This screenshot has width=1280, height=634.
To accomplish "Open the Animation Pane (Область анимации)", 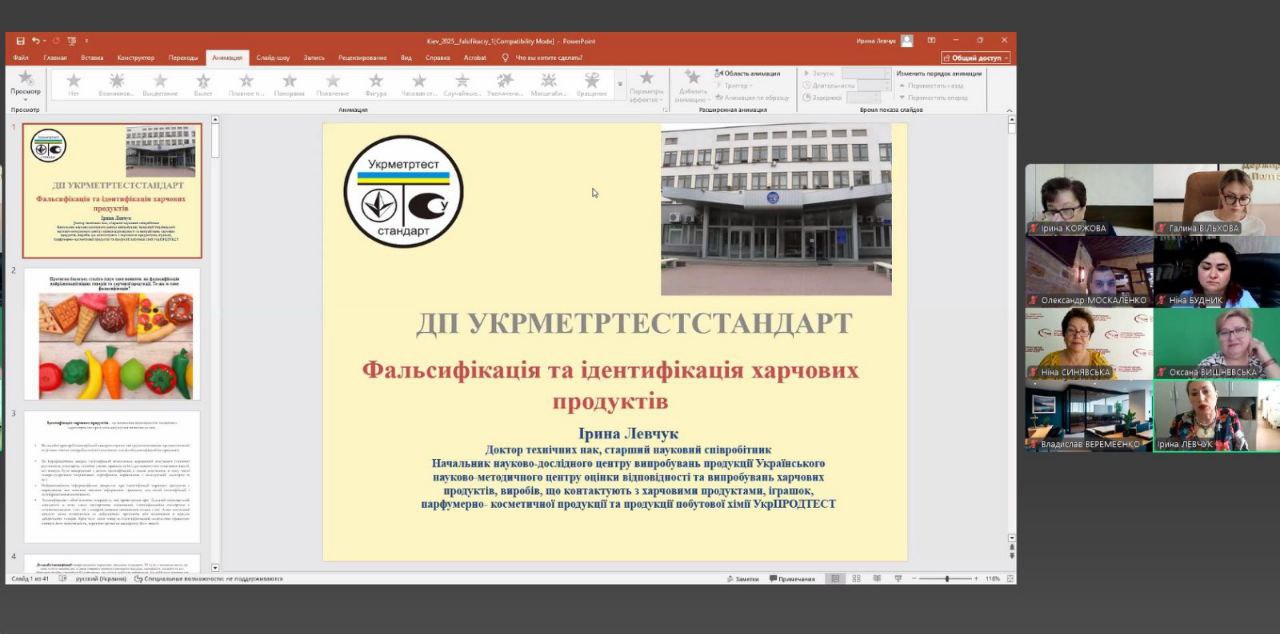I will pyautogui.click(x=748, y=73).
